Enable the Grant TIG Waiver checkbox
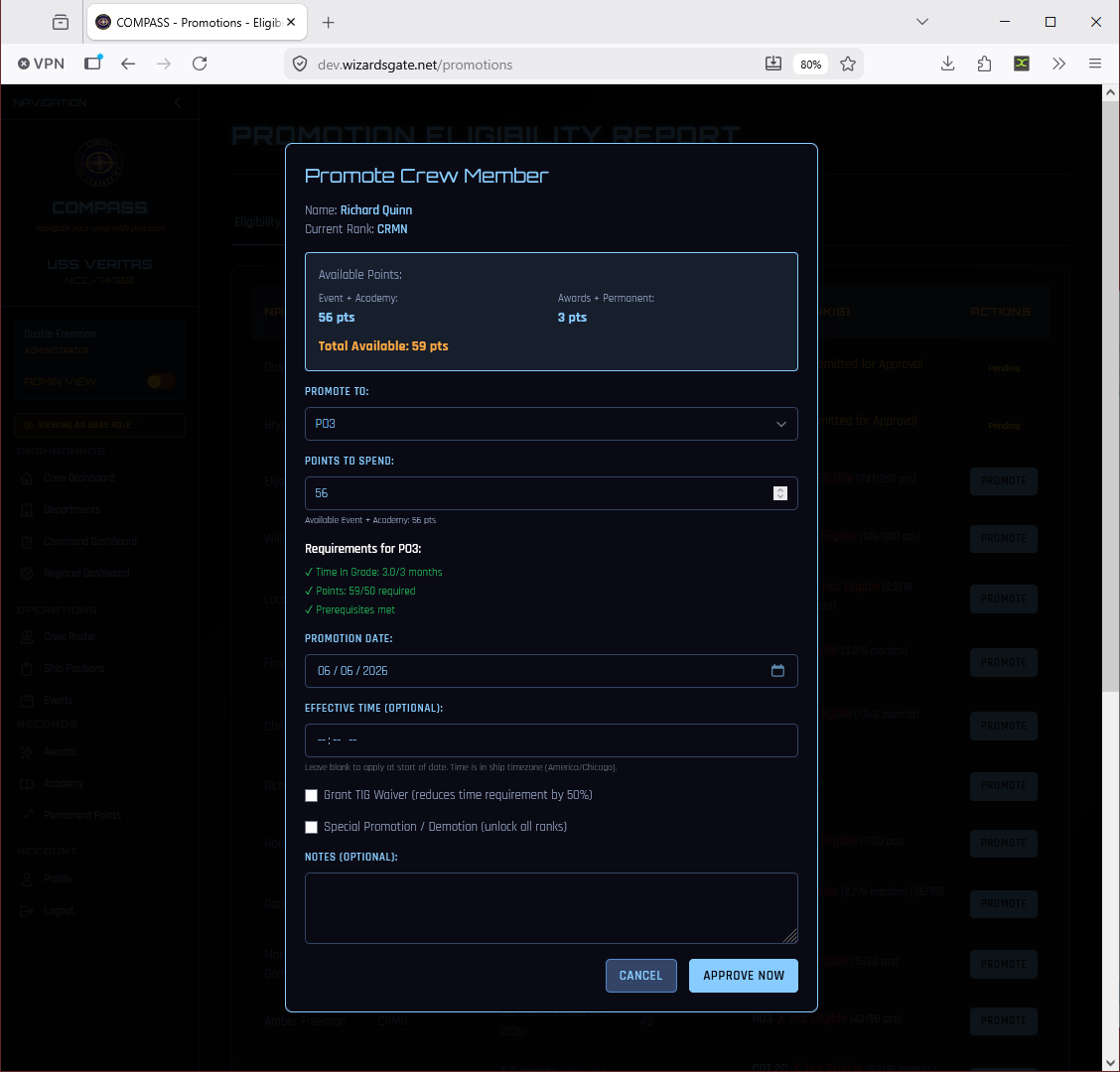This screenshot has height=1072, width=1120. click(312, 796)
